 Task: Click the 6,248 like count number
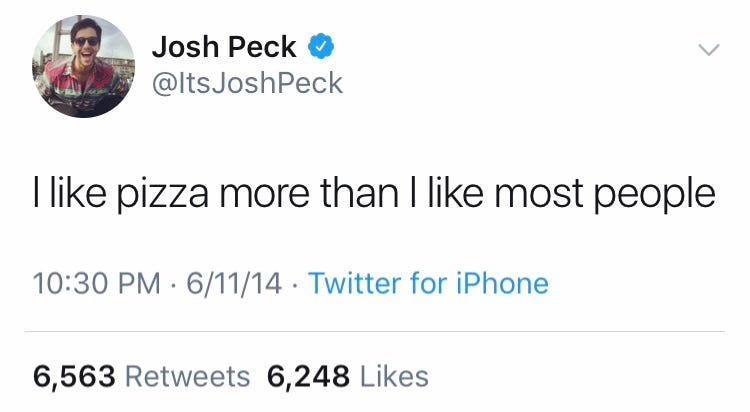308,376
